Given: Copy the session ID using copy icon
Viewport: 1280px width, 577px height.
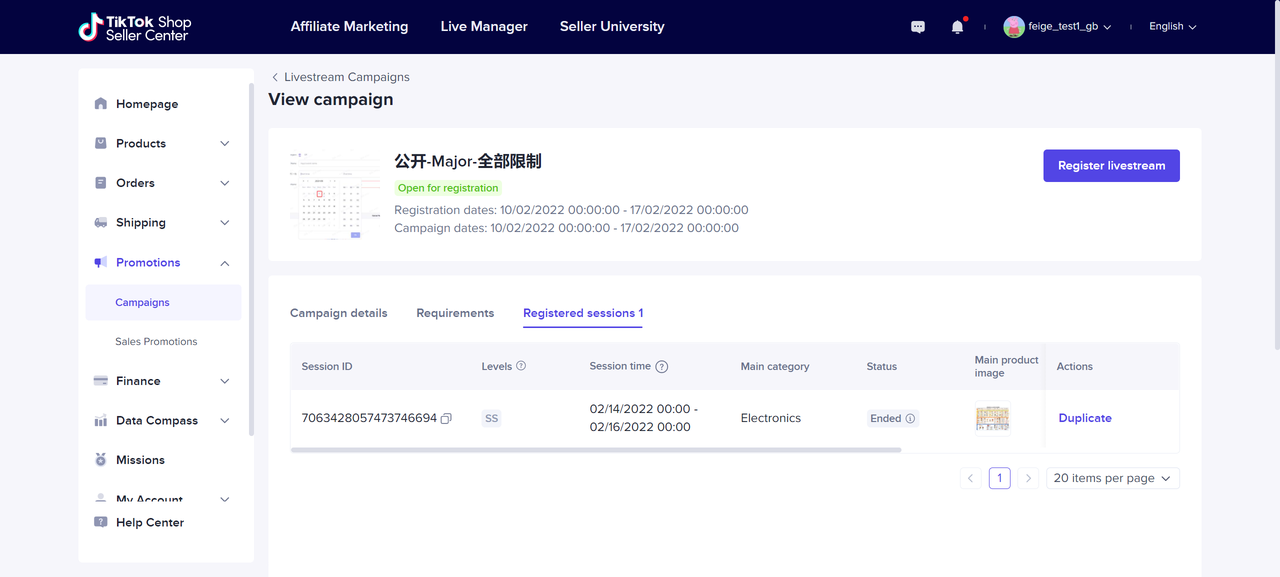Looking at the screenshot, I should (446, 418).
